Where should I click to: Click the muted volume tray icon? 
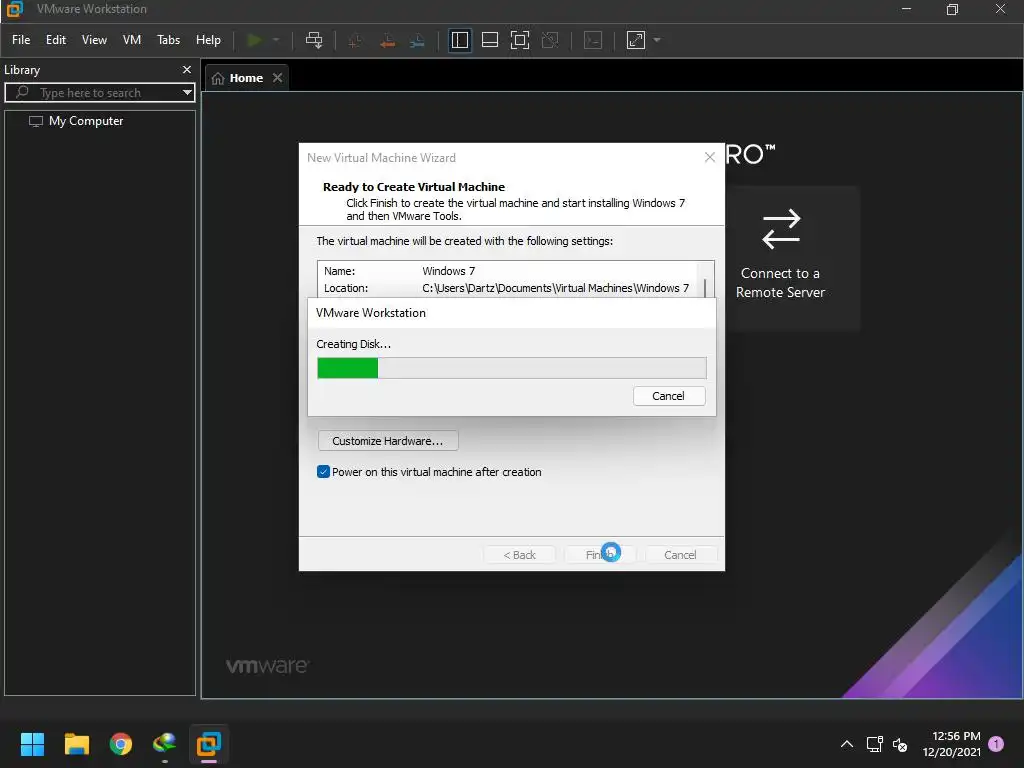click(900, 744)
